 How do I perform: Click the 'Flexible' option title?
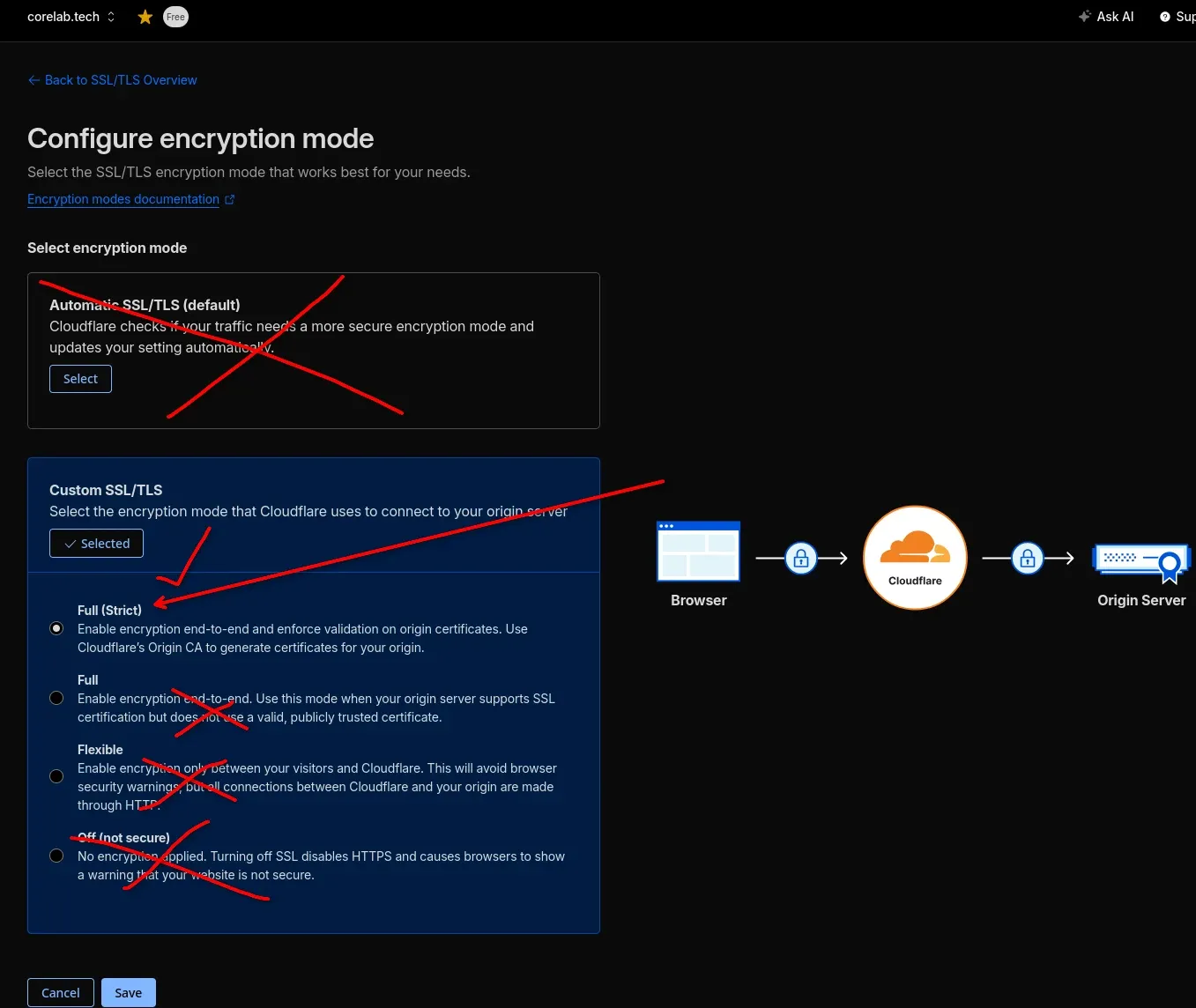tap(100, 750)
